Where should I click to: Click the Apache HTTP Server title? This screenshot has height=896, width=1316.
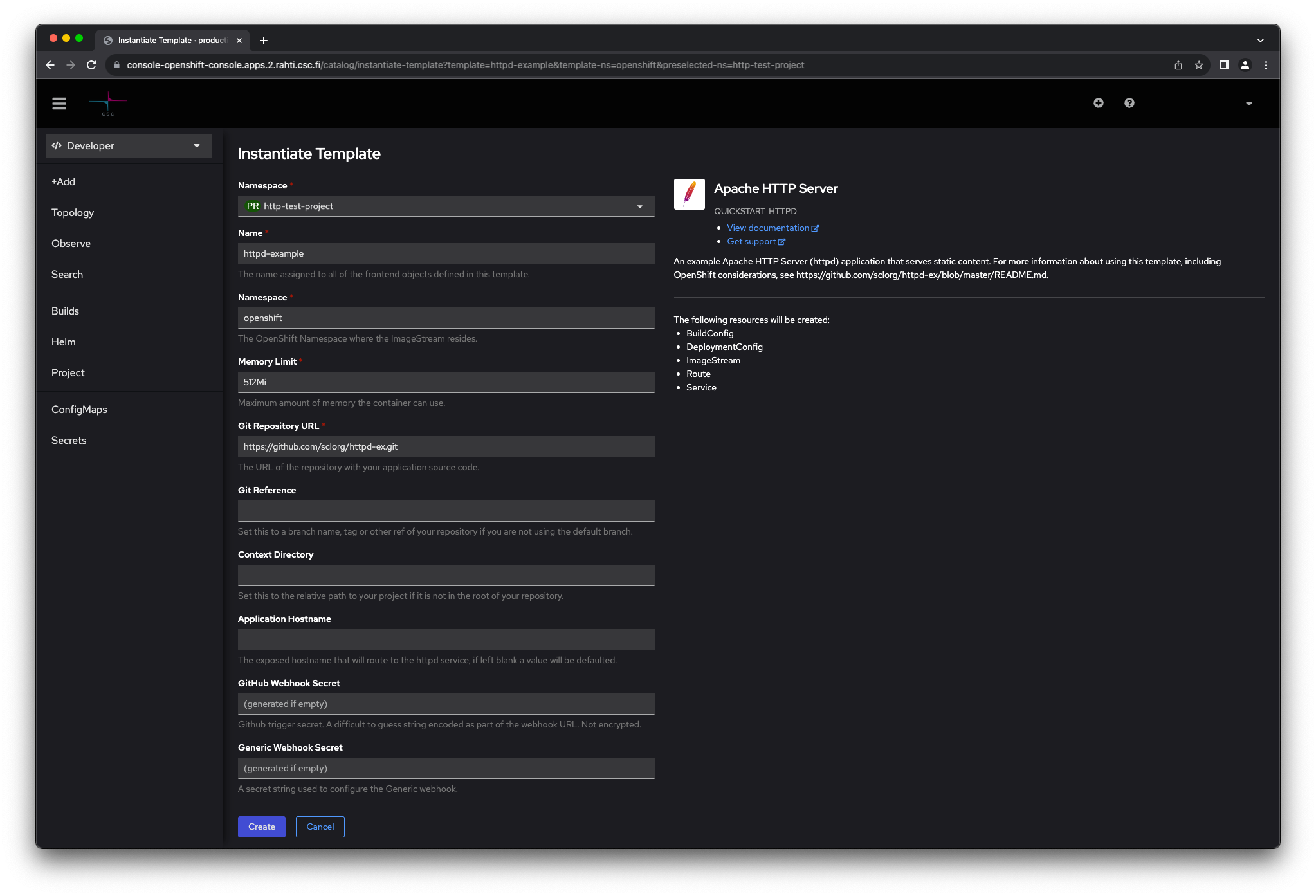point(776,188)
